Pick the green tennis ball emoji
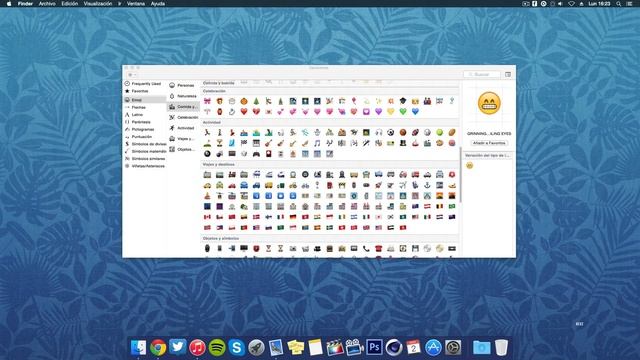The image size is (640, 360). [440, 132]
